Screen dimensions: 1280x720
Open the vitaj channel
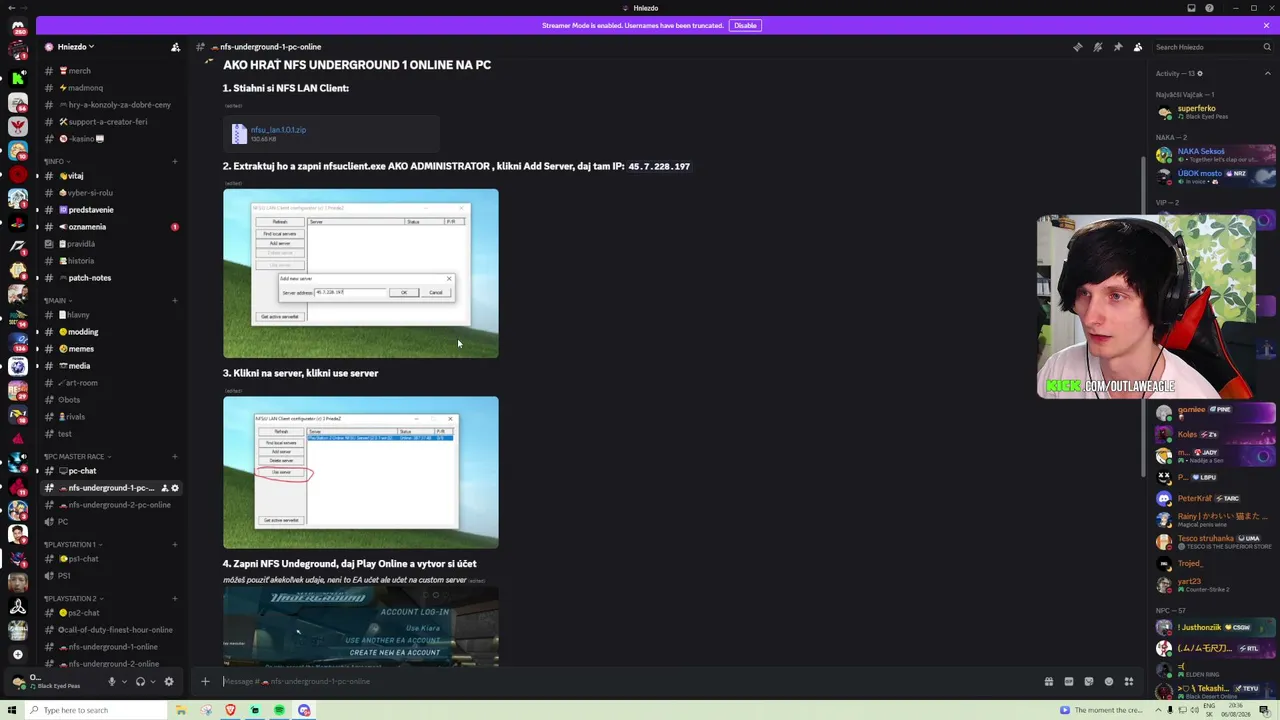112,176
